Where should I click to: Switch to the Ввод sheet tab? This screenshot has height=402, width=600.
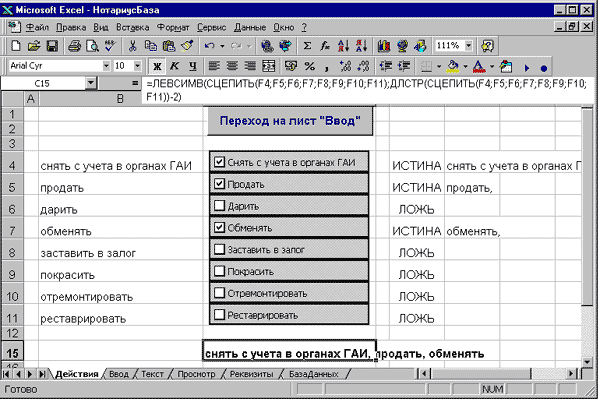pyautogui.click(x=119, y=374)
